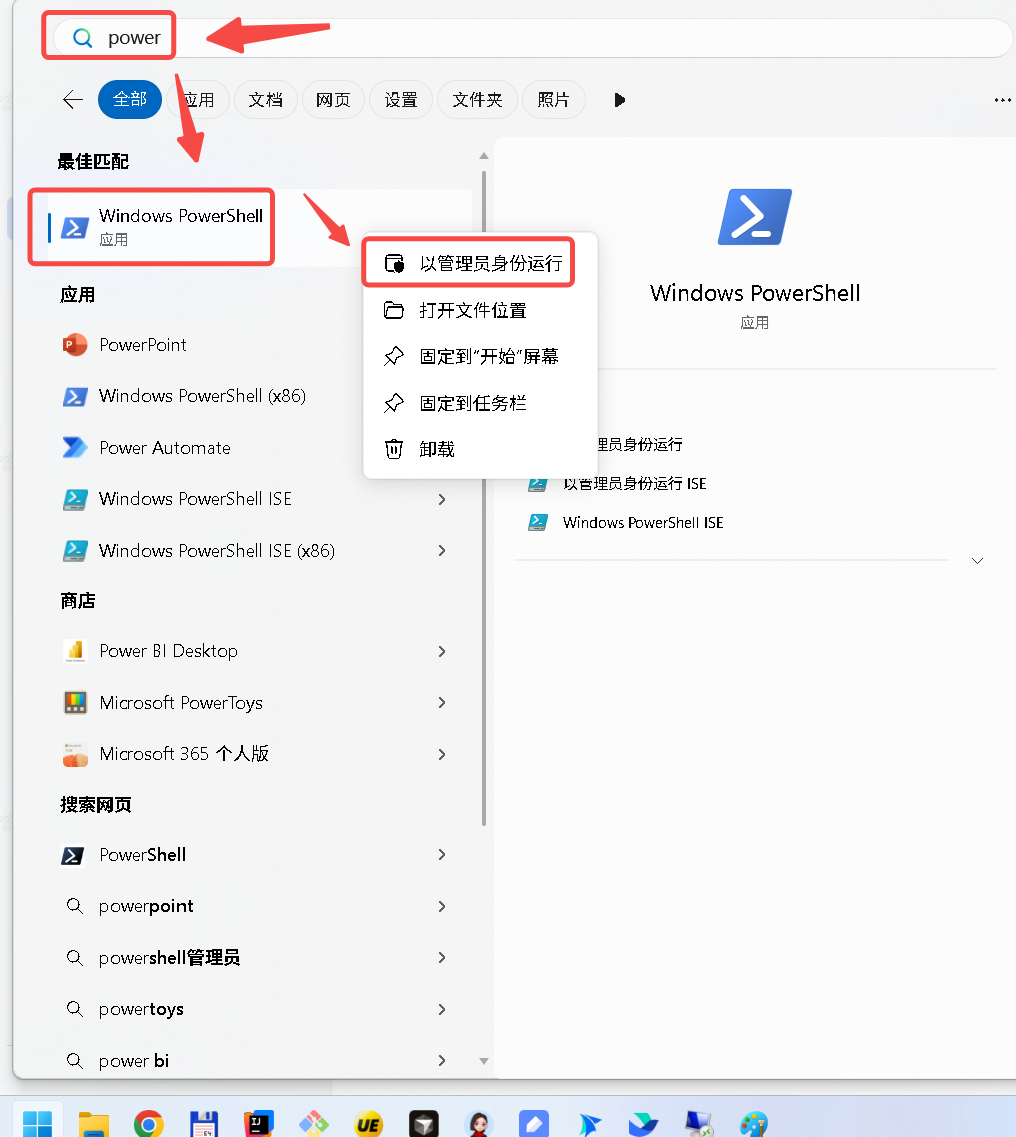Choose 打开文件位置 from context menu
1016x1137 pixels.
click(x=480, y=310)
